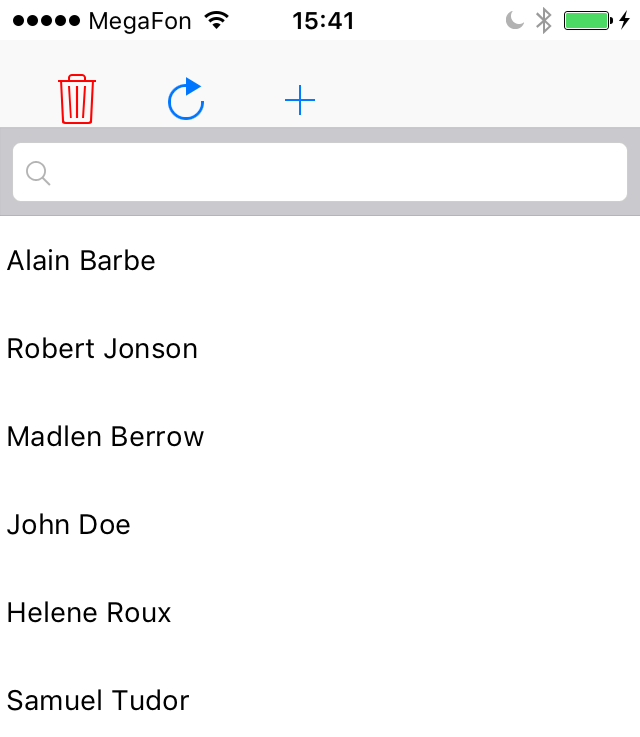Select Robert Jonson from the list

[x=320, y=348]
